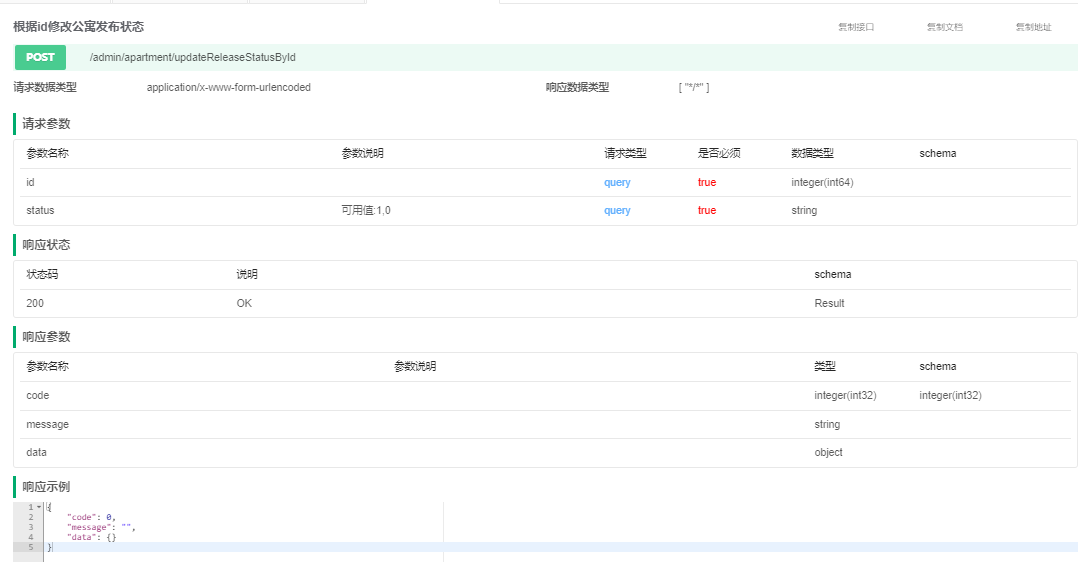The height and width of the screenshot is (579, 1079).
Task: Click the query link for the status parameter
Action: (616, 210)
